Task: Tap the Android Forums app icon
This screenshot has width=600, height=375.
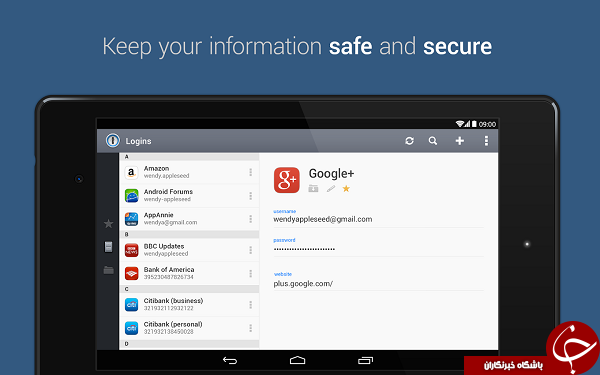Action: (131, 196)
